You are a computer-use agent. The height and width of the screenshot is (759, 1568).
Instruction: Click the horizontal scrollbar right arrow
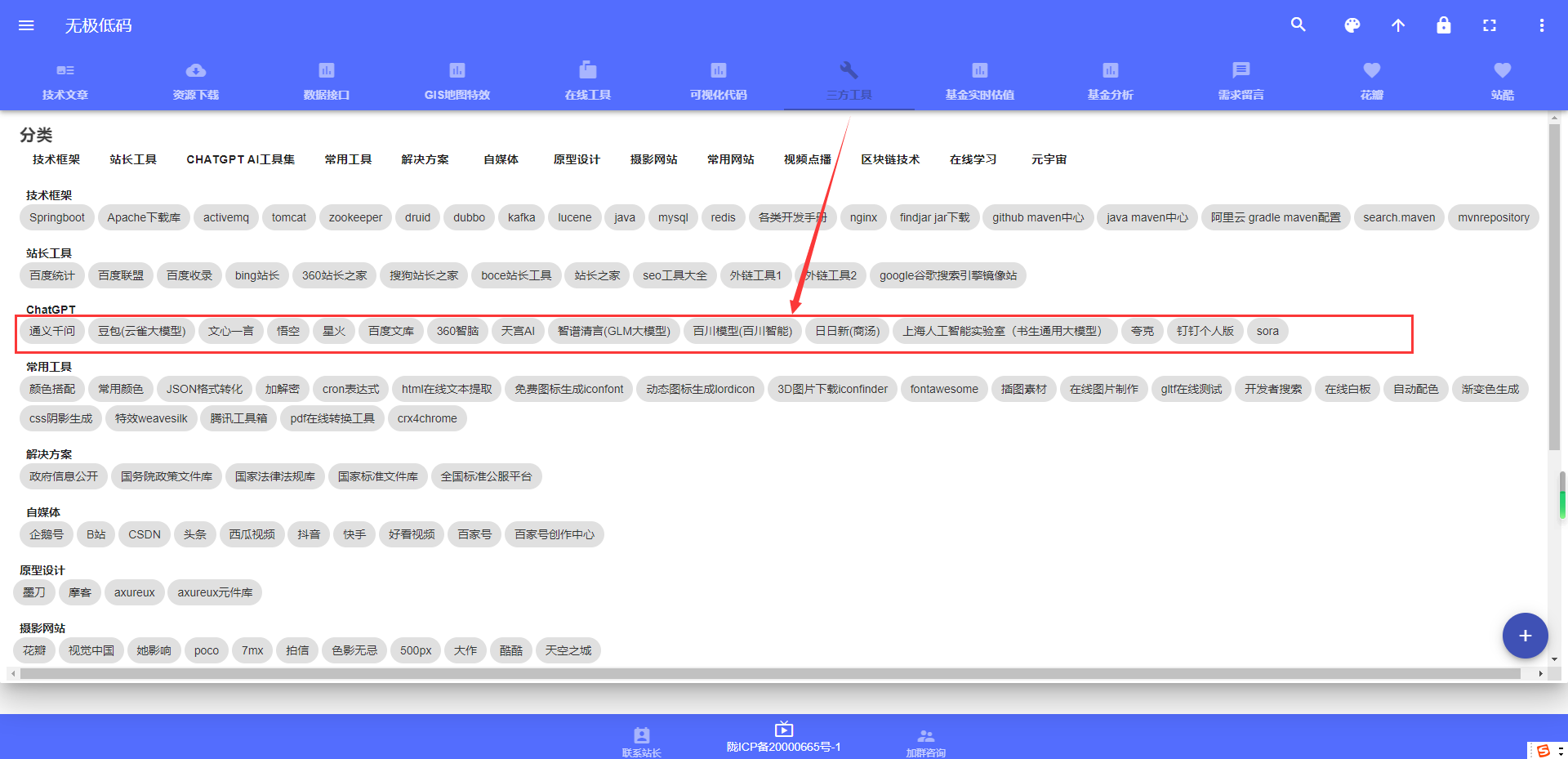click(x=1540, y=674)
